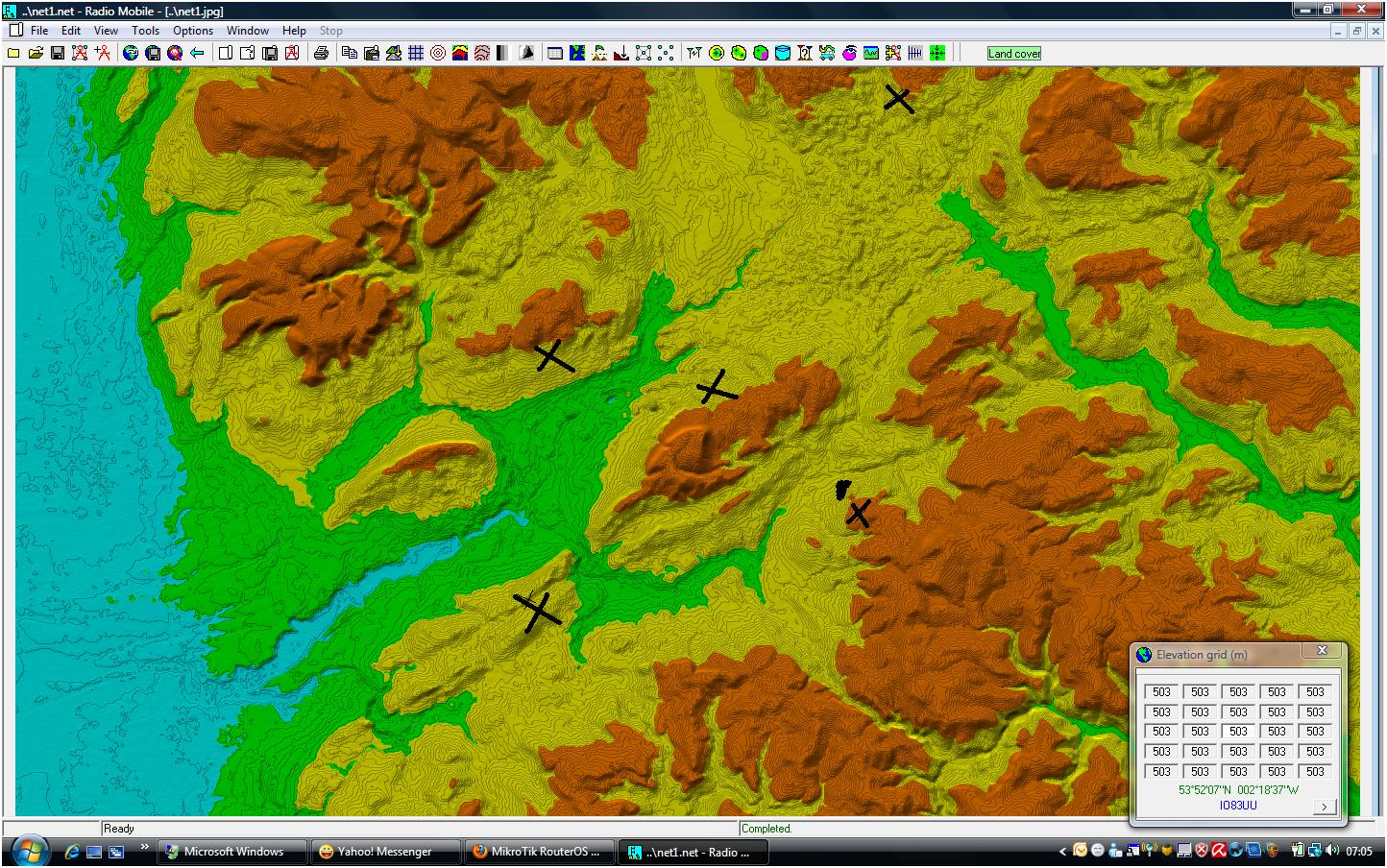Toggle the Land cover button
This screenshot has width=1387, height=868.
(1014, 54)
